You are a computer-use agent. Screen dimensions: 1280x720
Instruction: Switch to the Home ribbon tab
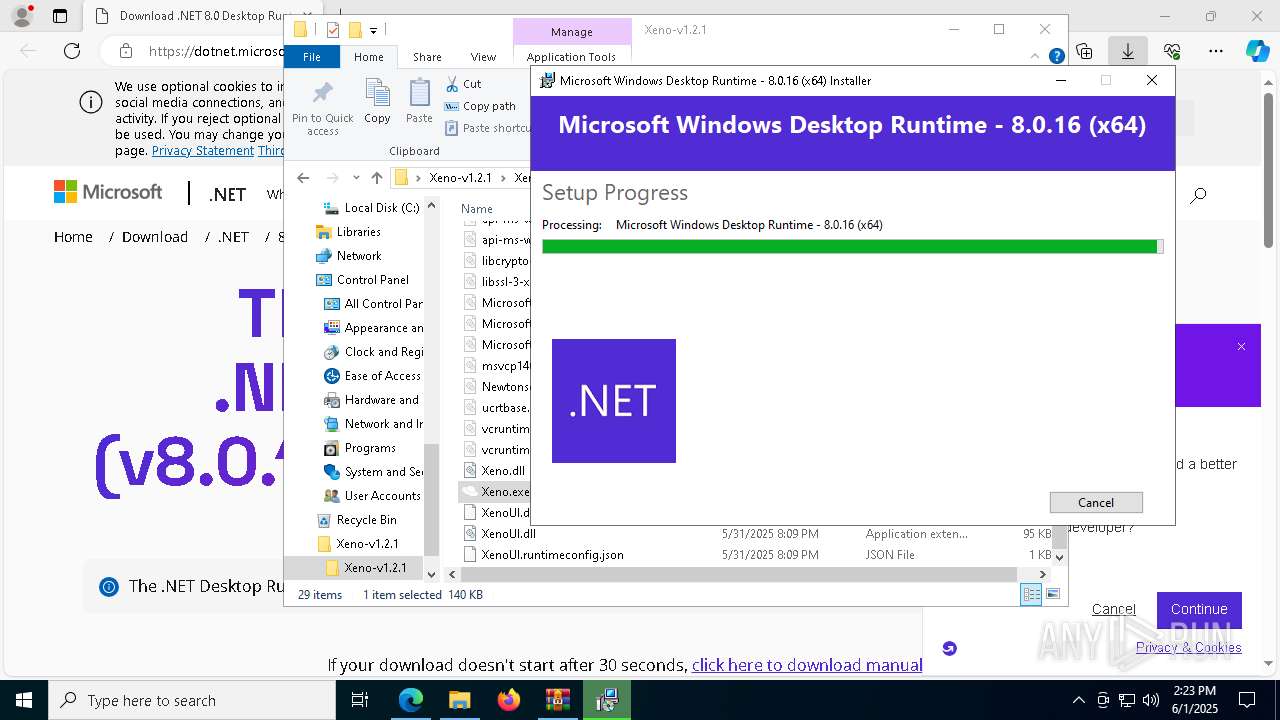click(368, 57)
